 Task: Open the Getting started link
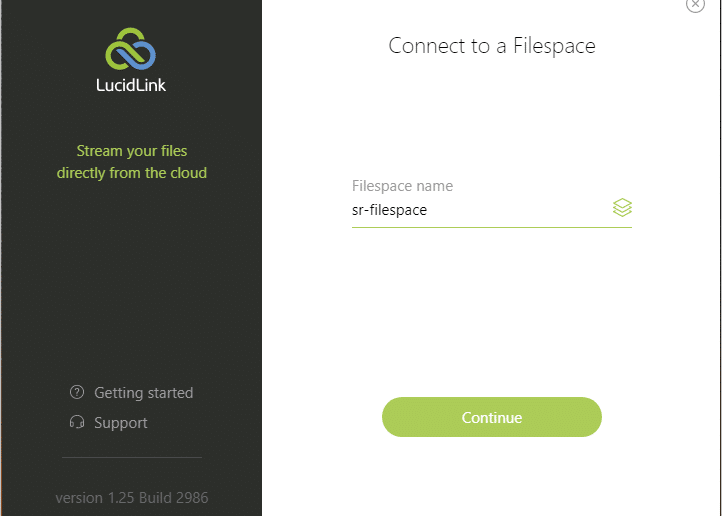[143, 393]
